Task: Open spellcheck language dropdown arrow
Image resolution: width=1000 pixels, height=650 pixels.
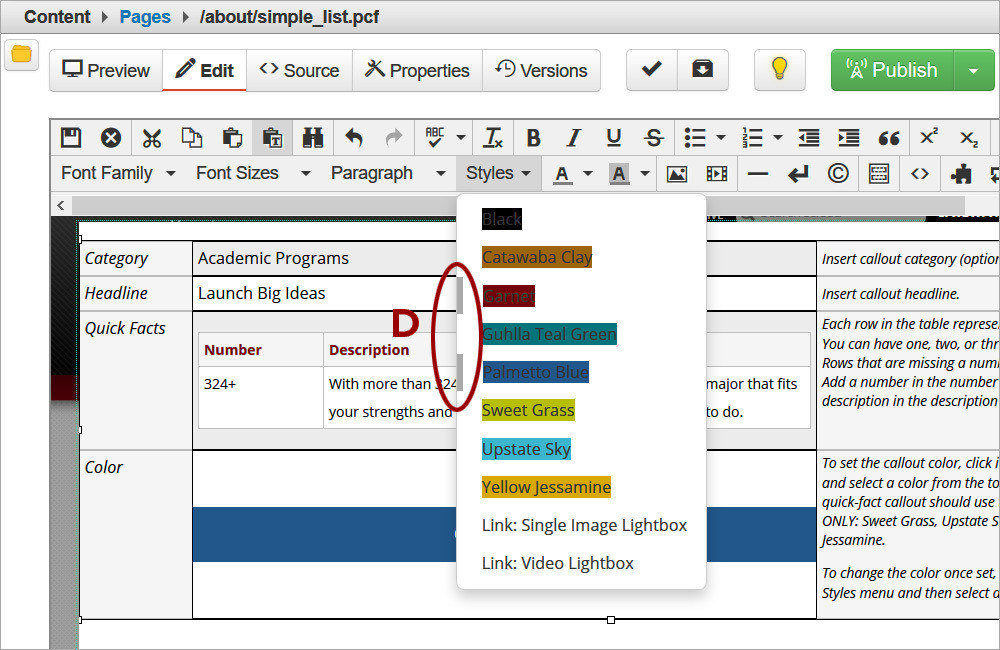Action: [461, 138]
